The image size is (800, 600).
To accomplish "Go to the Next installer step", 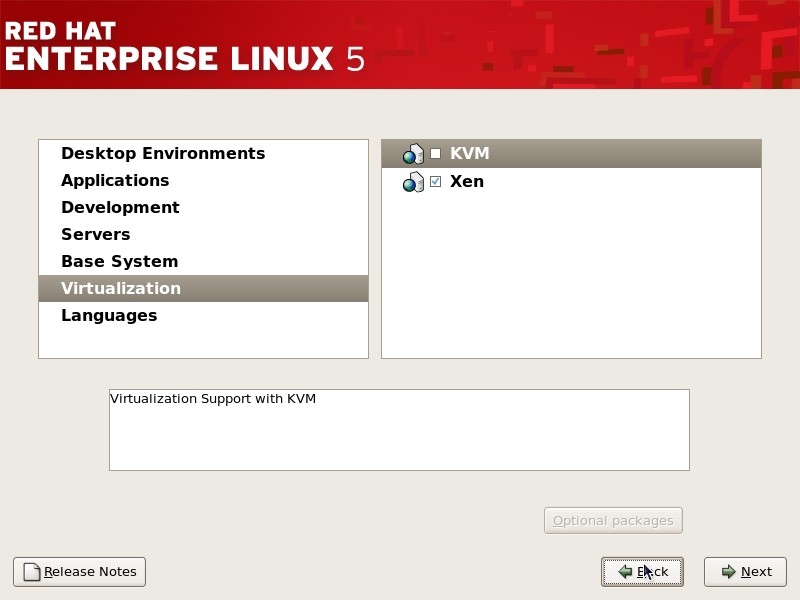I will 745,572.
